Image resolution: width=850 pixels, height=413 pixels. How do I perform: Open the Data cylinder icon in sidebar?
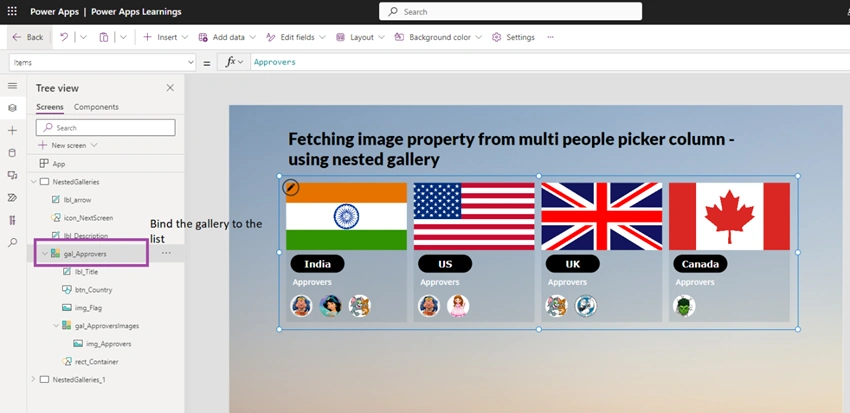pyautogui.click(x=12, y=153)
